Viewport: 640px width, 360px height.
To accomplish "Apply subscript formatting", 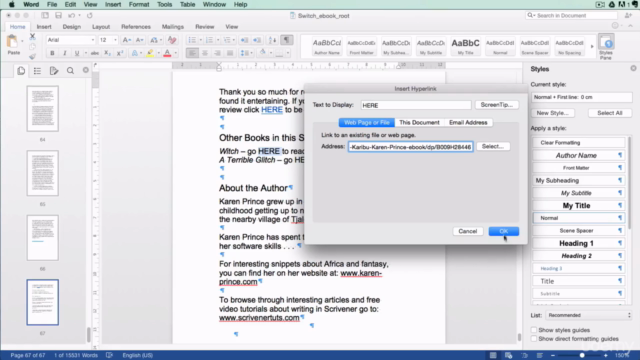I will pyautogui.click(x=107, y=53).
